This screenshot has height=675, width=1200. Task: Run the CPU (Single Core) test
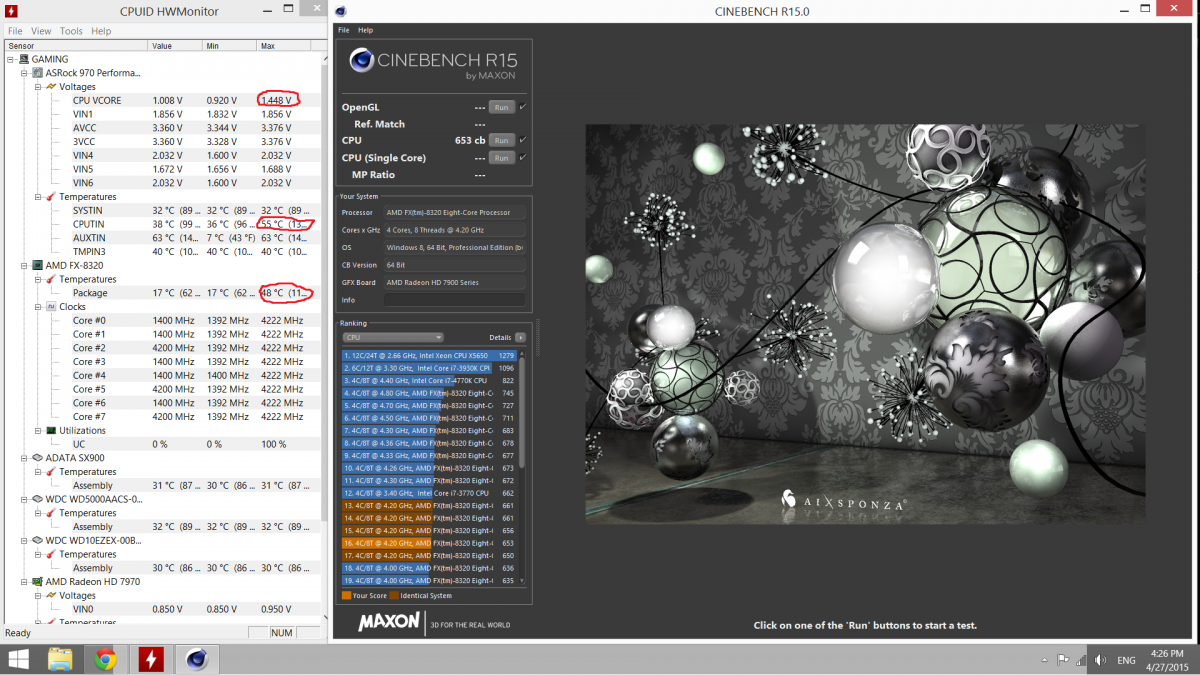pos(501,158)
